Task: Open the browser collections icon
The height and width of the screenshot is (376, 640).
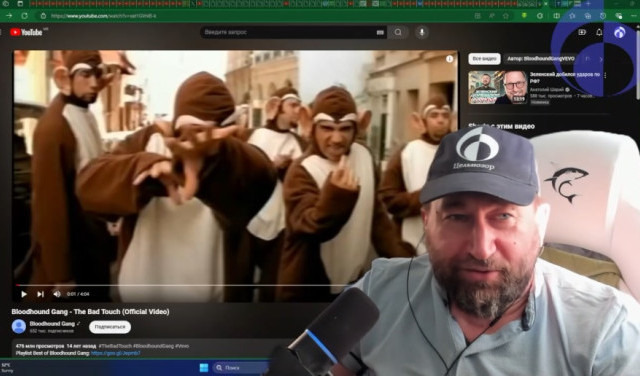Action: [588, 16]
